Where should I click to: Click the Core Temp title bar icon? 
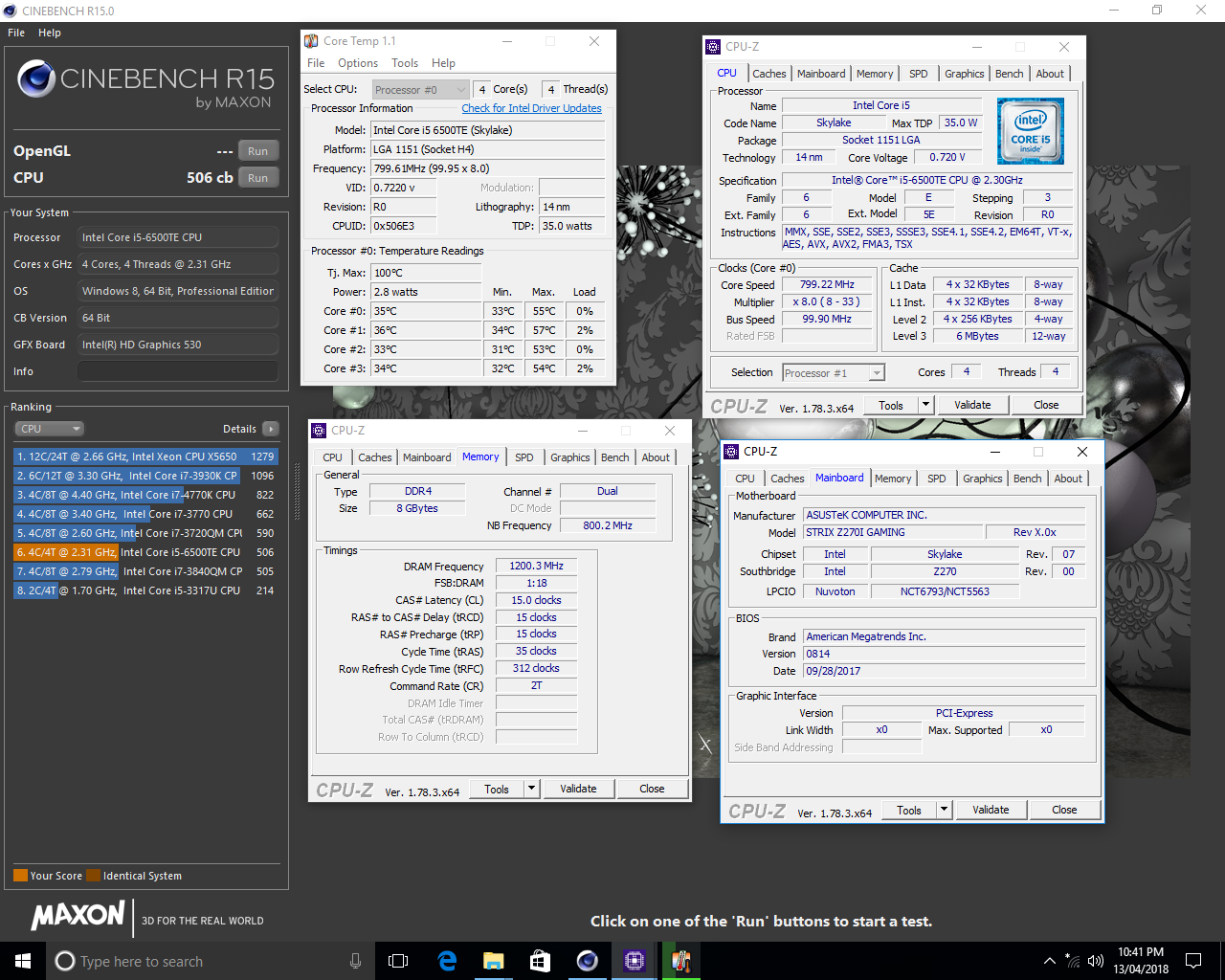click(x=311, y=41)
